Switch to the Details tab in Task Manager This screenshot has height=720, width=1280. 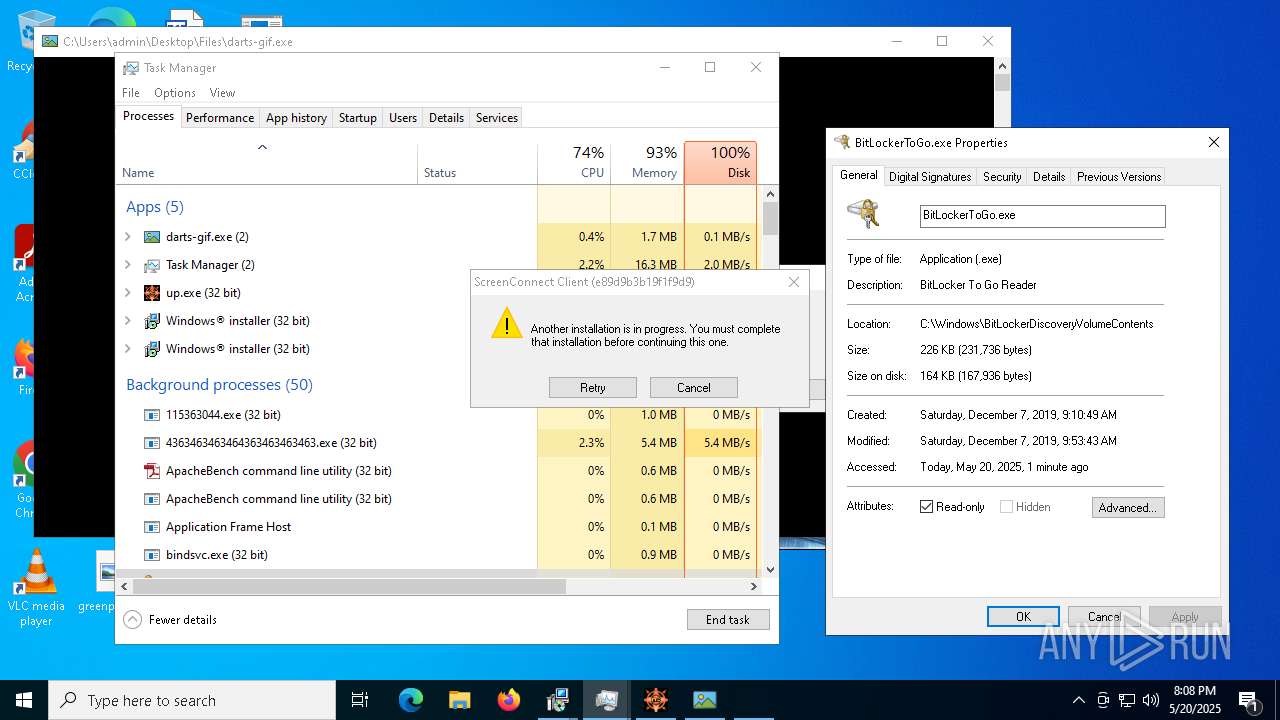[446, 117]
